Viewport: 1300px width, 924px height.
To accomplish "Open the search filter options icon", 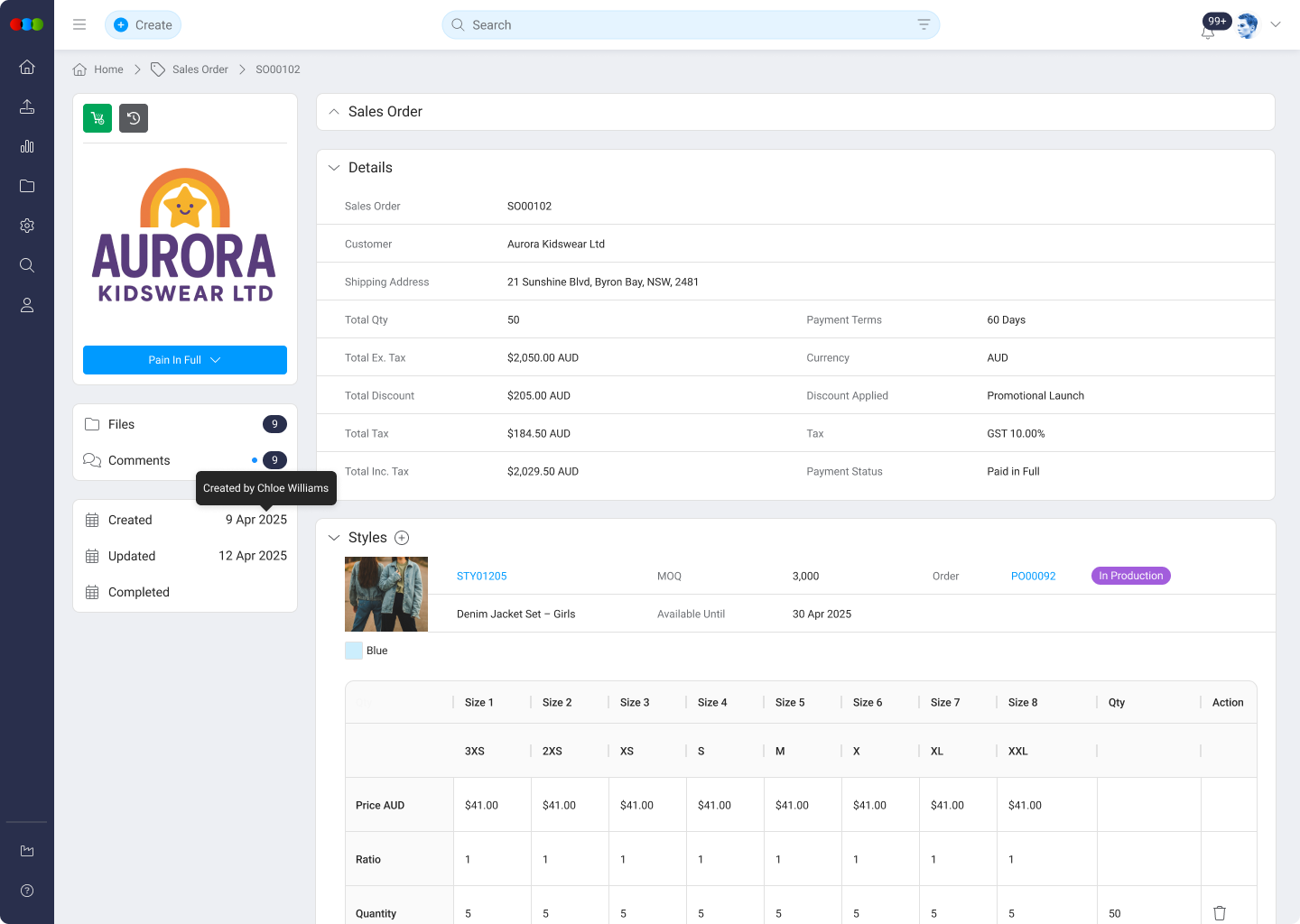I will (x=924, y=24).
